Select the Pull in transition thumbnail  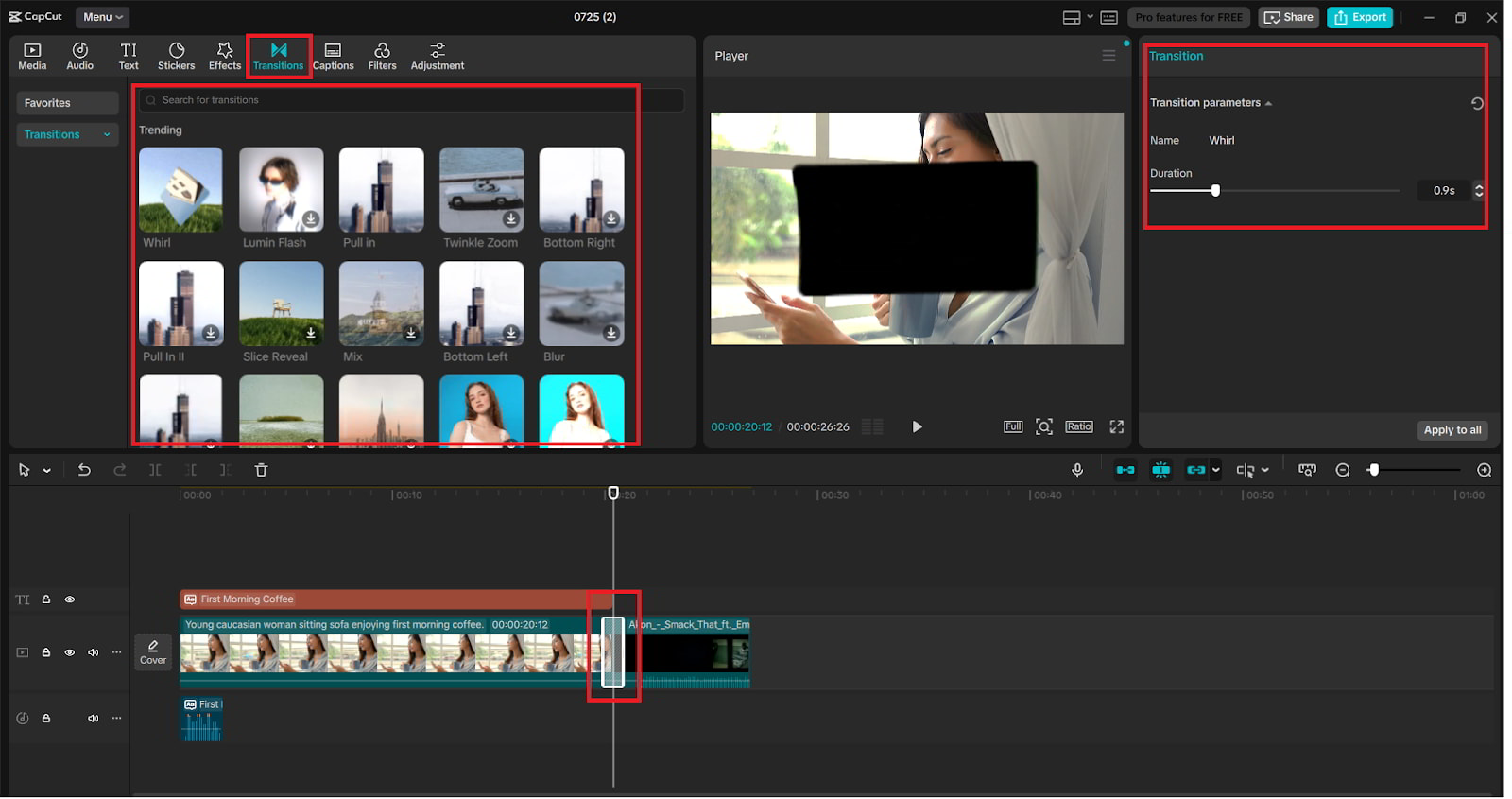[381, 190]
